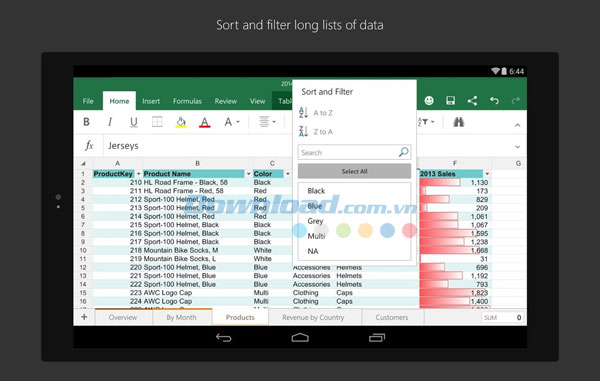The height and width of the screenshot is (381, 600).
Task: Select row 10 header
Action: 83,250
